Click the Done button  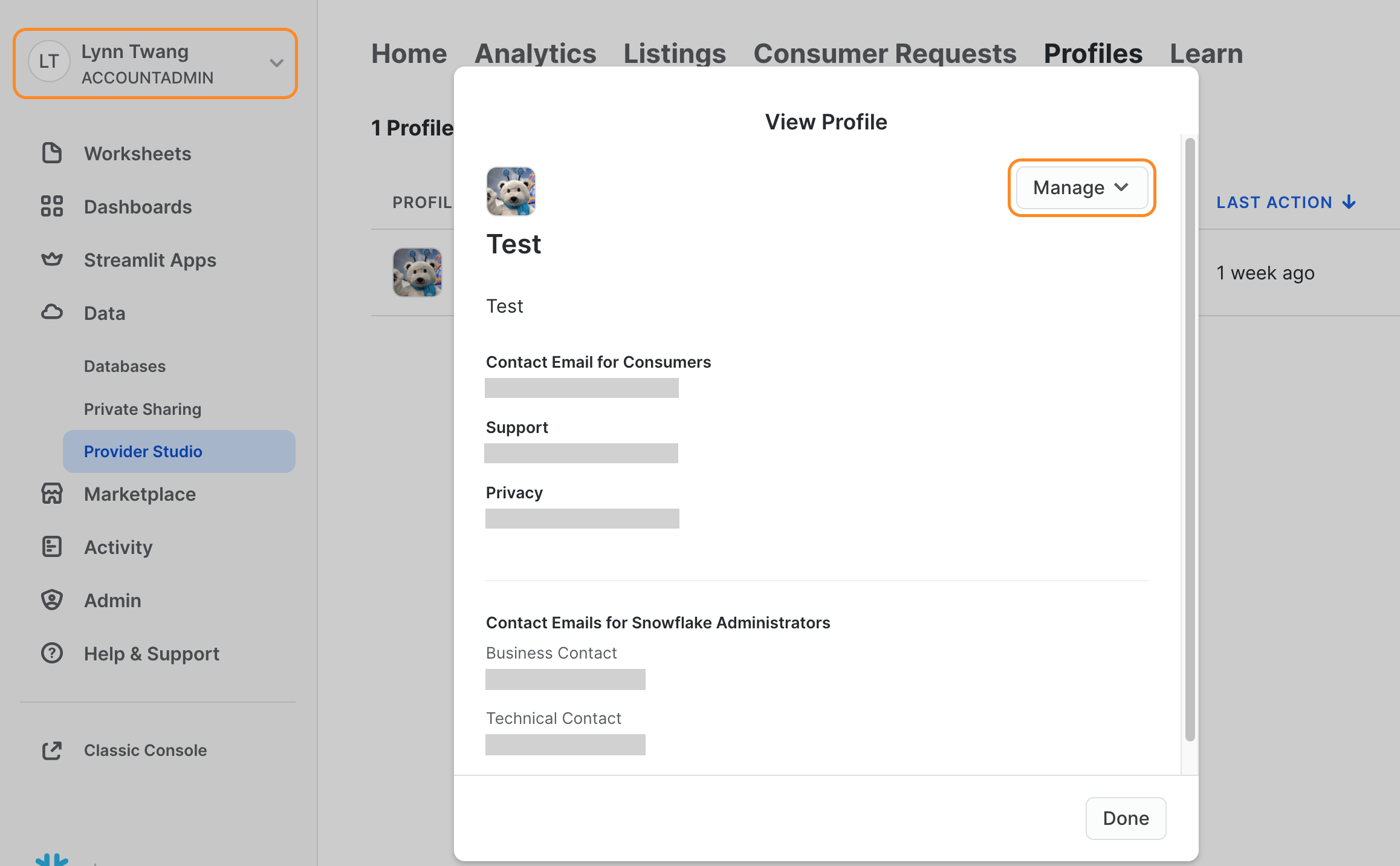coord(1125,818)
